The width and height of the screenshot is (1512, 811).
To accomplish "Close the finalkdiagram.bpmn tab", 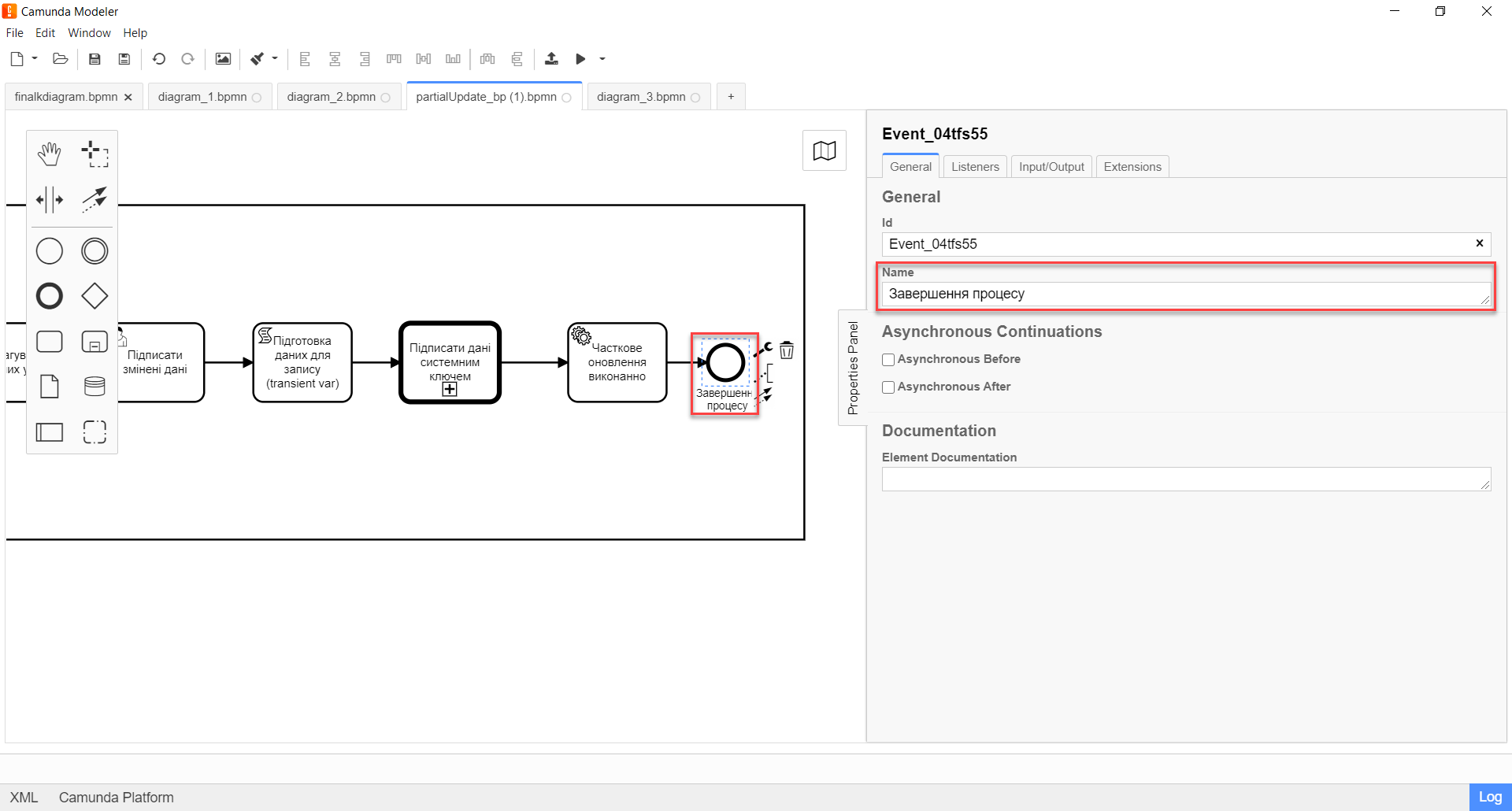I will [128, 97].
